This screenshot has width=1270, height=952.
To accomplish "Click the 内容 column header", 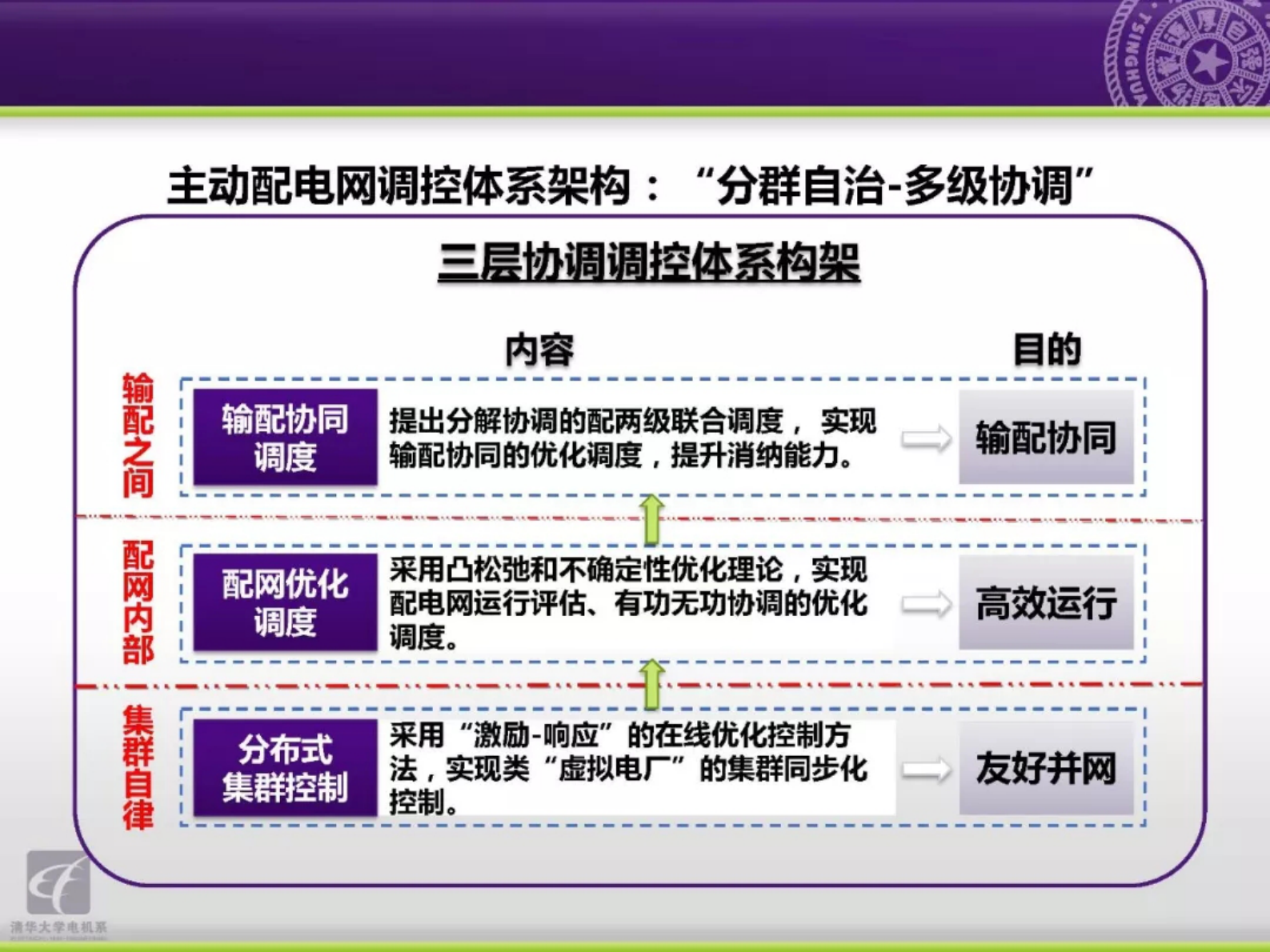I will tap(539, 350).
